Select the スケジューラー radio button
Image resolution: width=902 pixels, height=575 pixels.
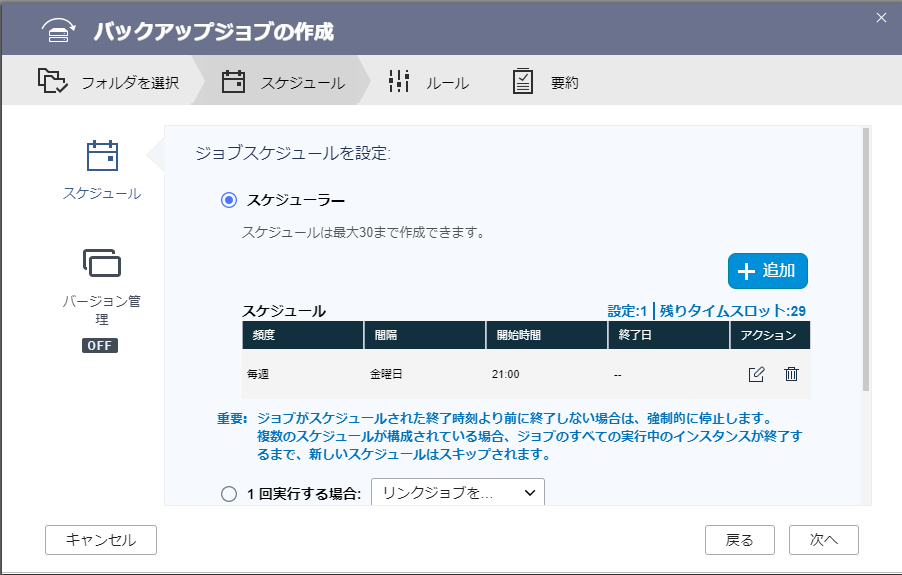click(229, 200)
